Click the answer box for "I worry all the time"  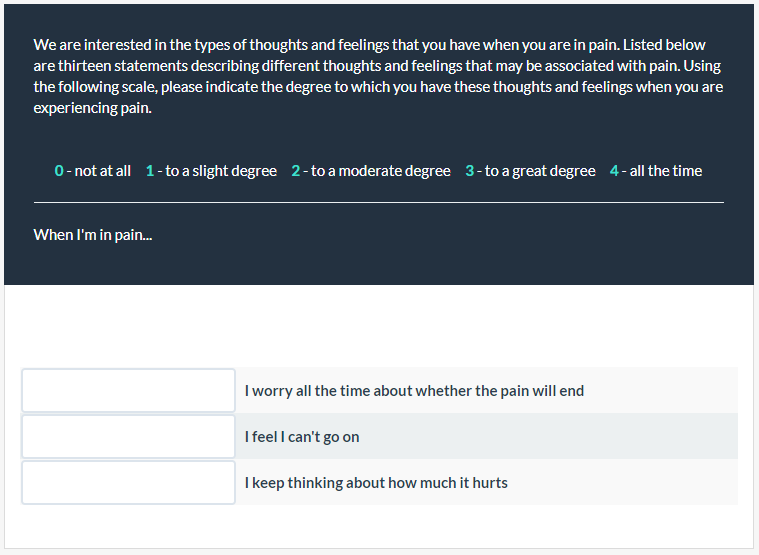128,390
